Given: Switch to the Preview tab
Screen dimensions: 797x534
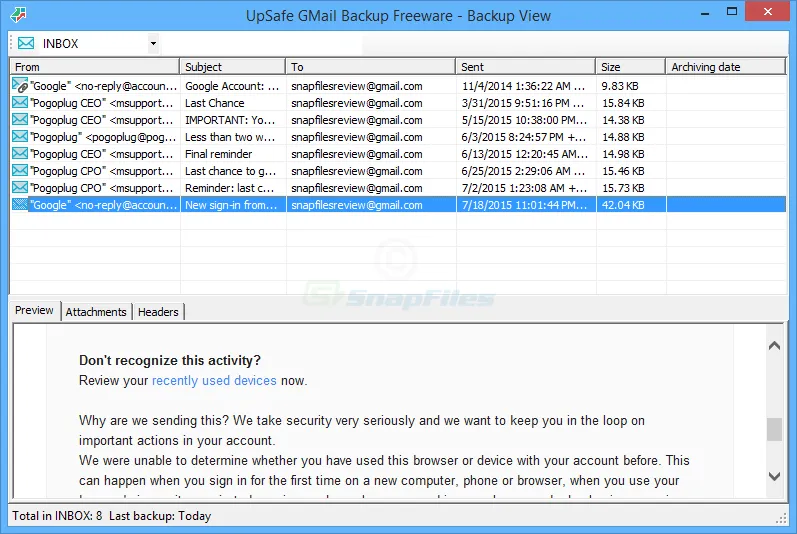Looking at the screenshot, I should (34, 310).
